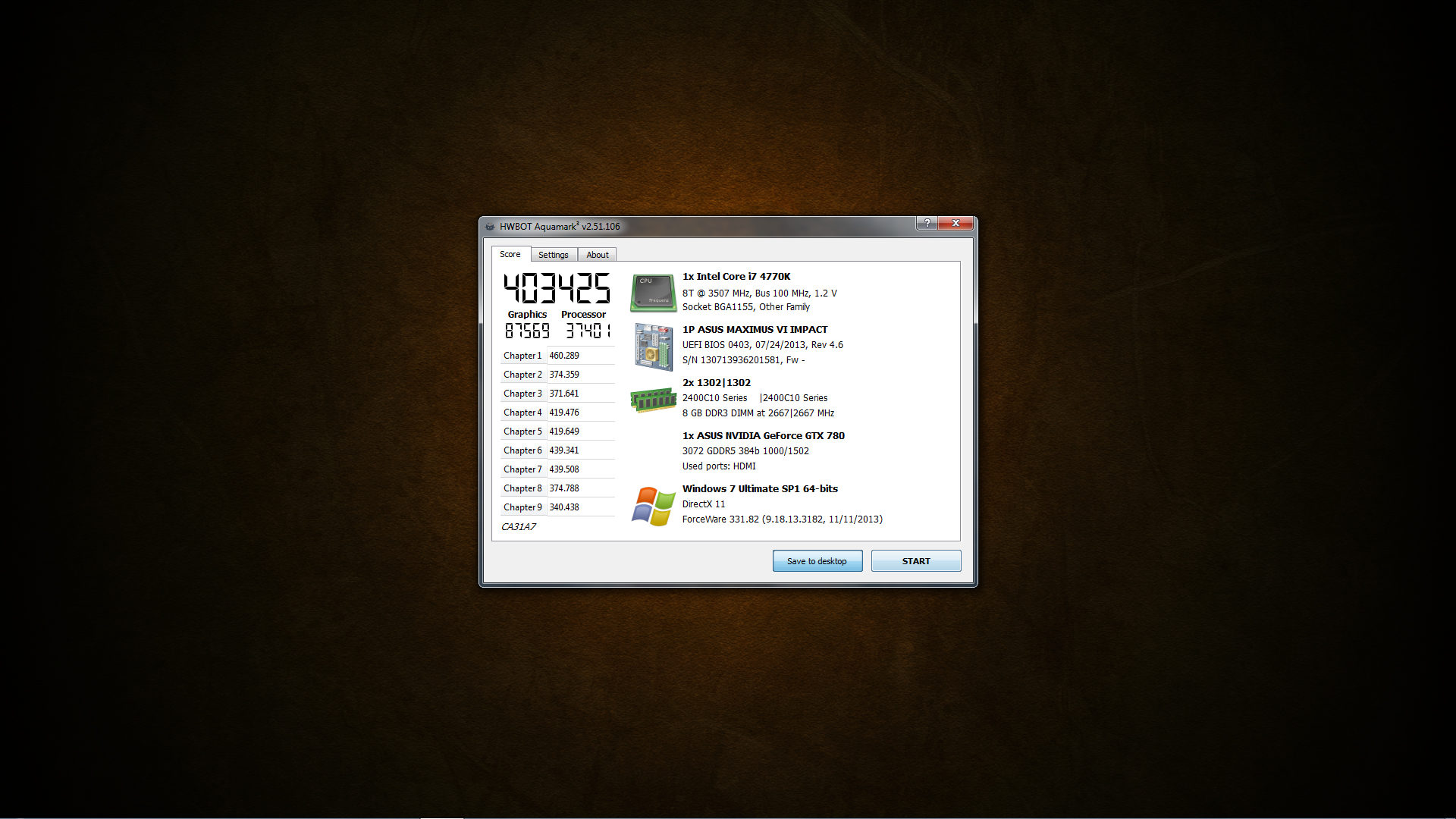Click the motherboard icon
The image size is (1456, 819).
click(653, 347)
